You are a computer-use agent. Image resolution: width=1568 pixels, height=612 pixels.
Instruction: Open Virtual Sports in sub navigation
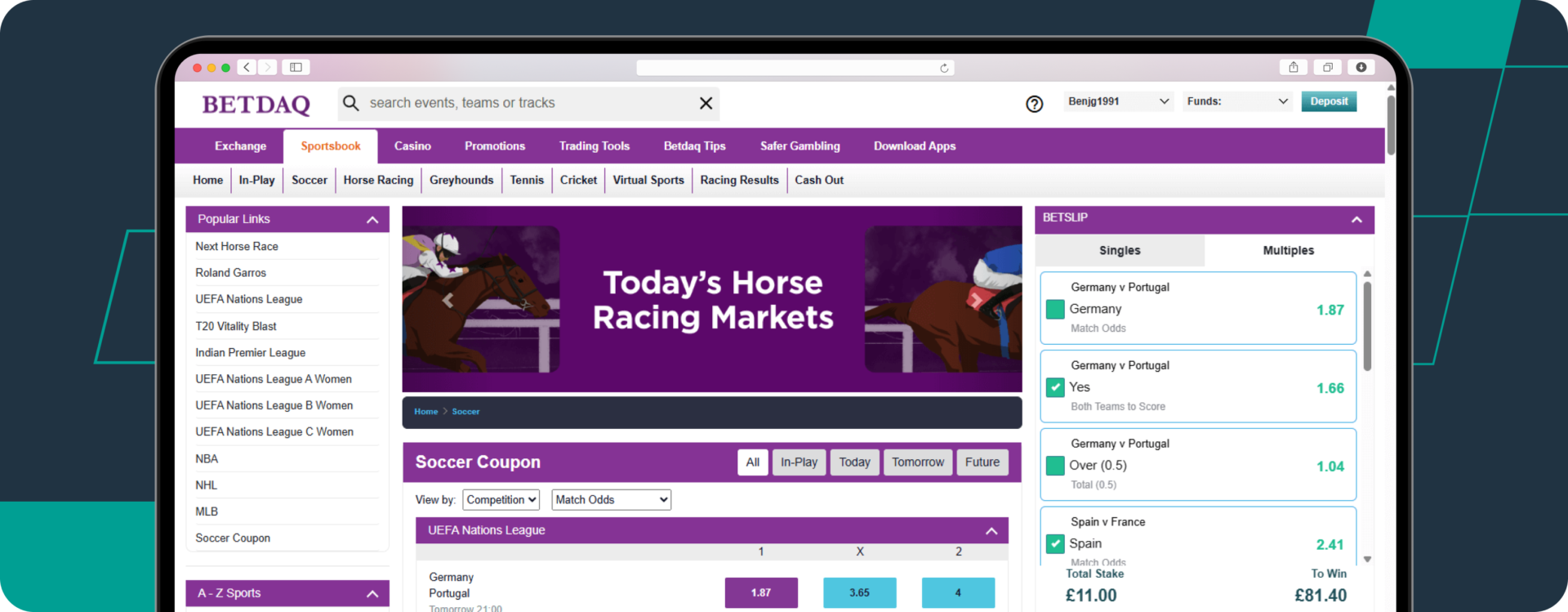tap(648, 181)
